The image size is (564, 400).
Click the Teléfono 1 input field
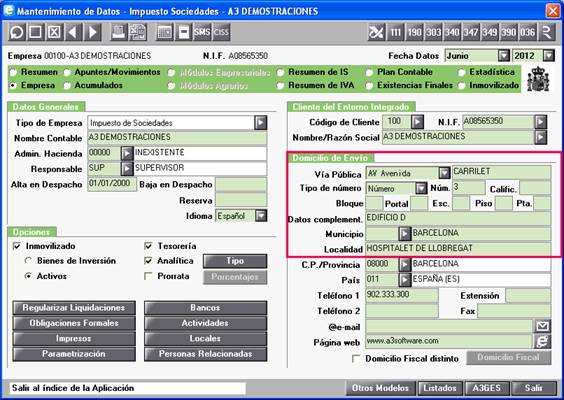[x=402, y=295]
